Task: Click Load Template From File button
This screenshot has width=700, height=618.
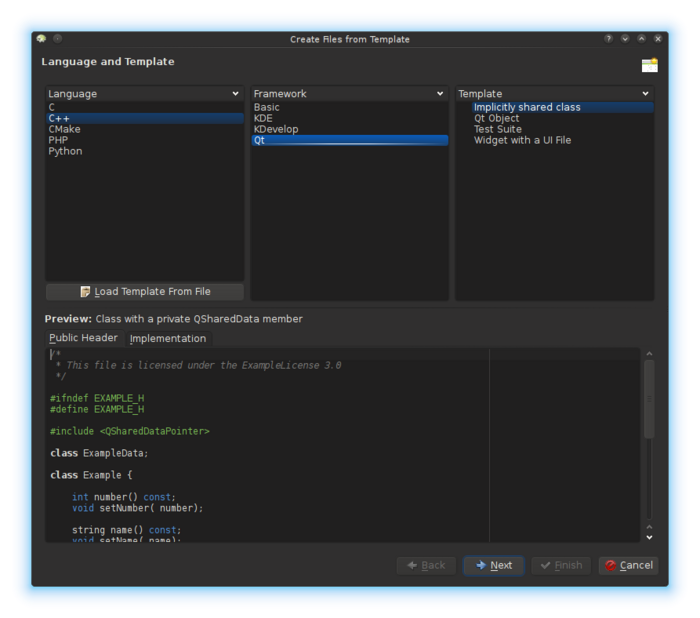Action: 145,292
